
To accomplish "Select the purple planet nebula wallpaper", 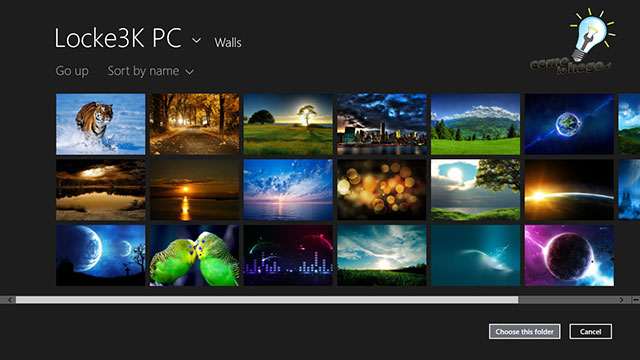I will click(569, 256).
